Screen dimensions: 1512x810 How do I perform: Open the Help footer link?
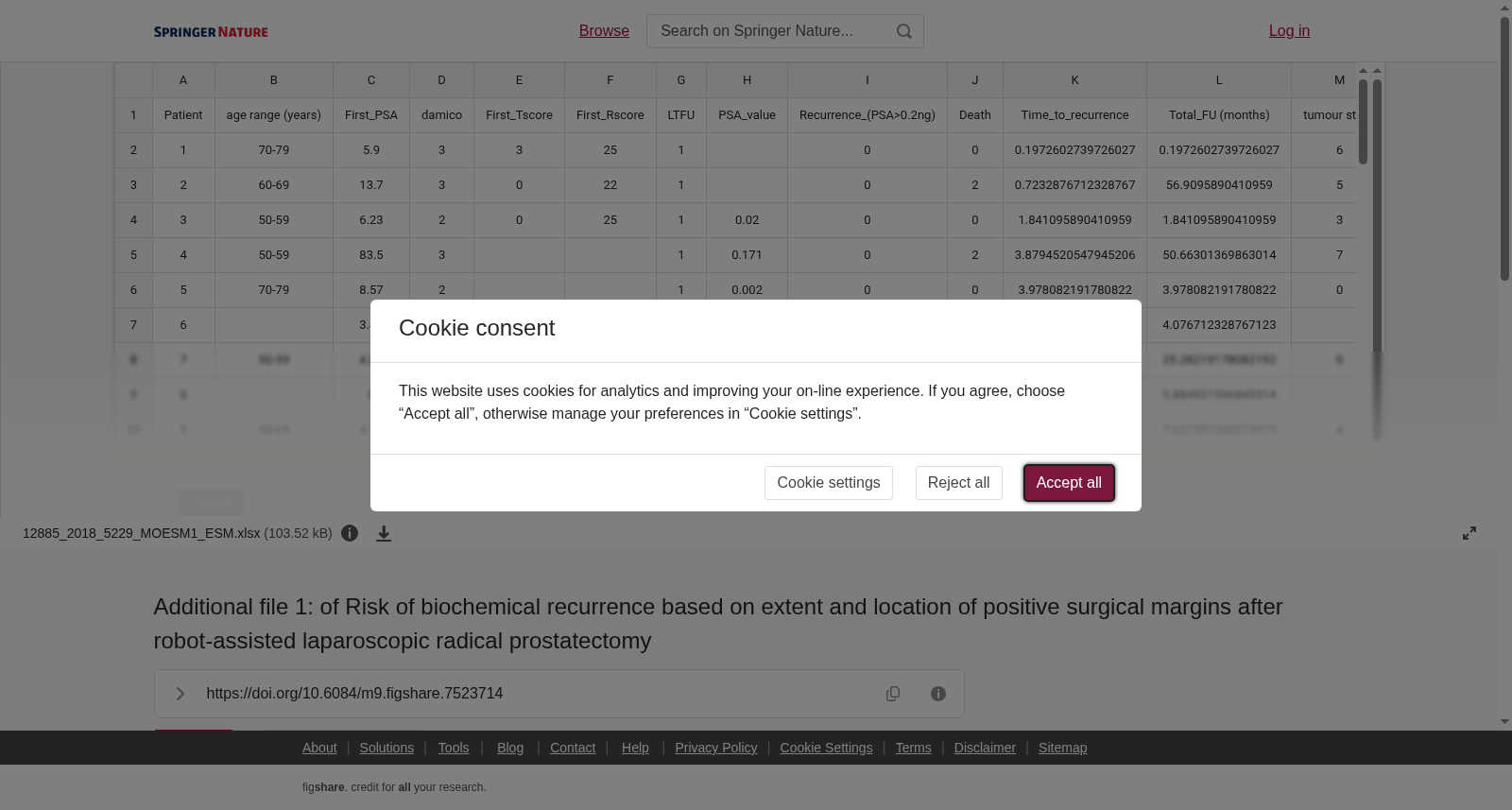(x=635, y=748)
